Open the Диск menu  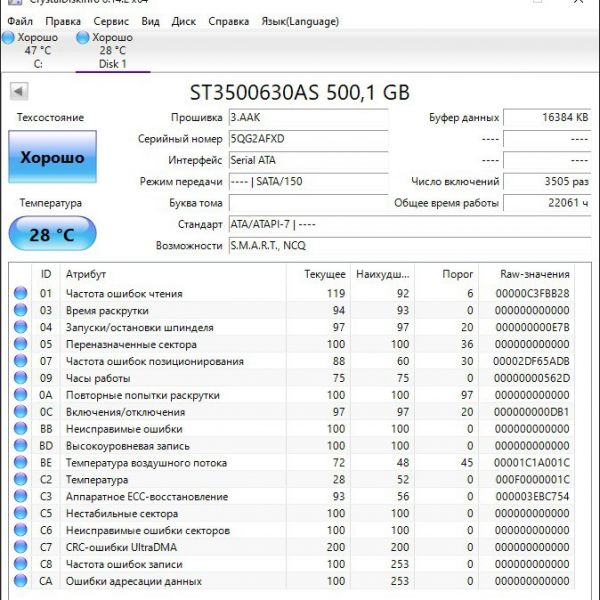pos(184,21)
